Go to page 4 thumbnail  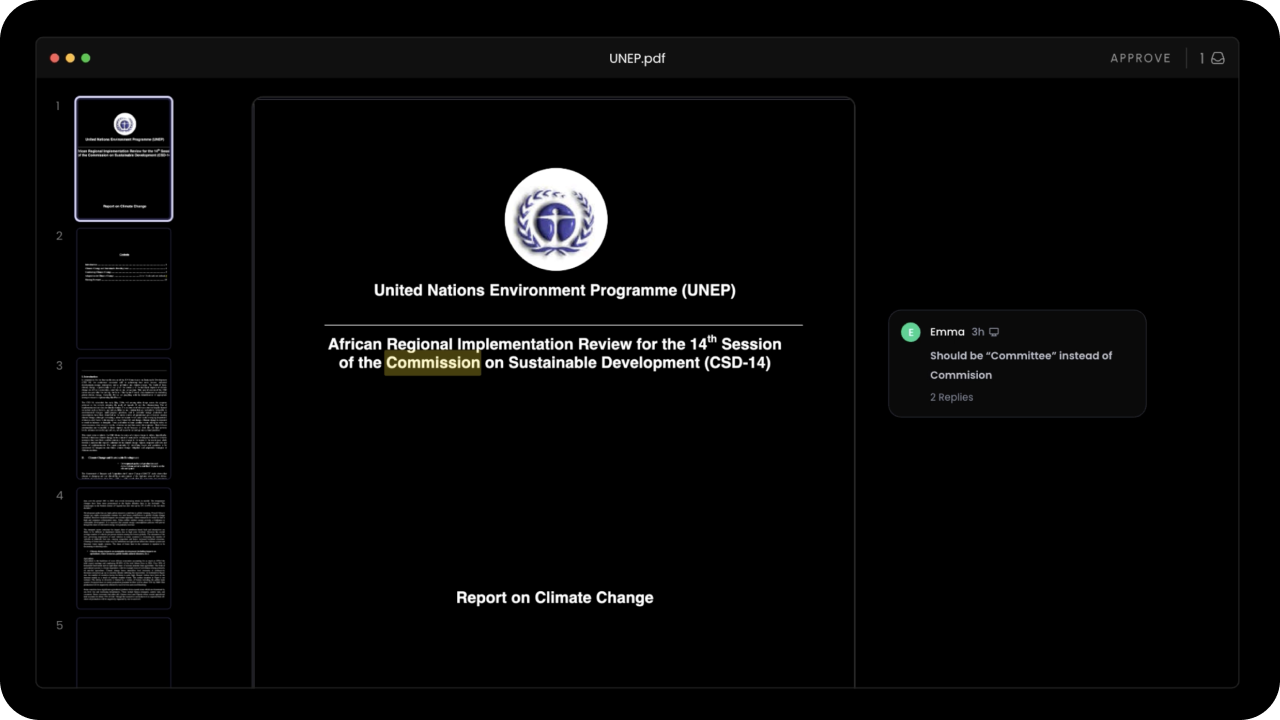pyautogui.click(x=124, y=548)
